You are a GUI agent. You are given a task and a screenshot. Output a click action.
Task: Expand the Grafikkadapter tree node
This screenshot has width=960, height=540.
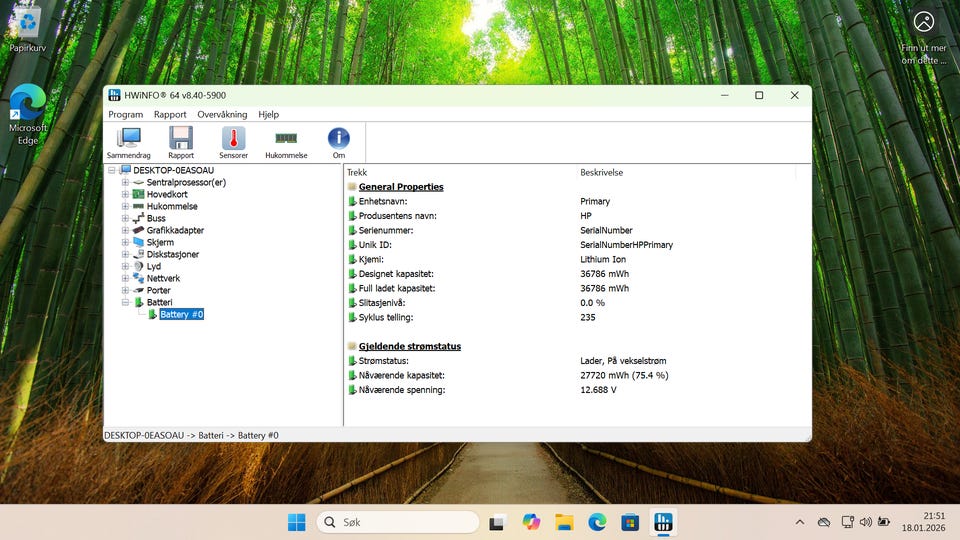(125, 231)
